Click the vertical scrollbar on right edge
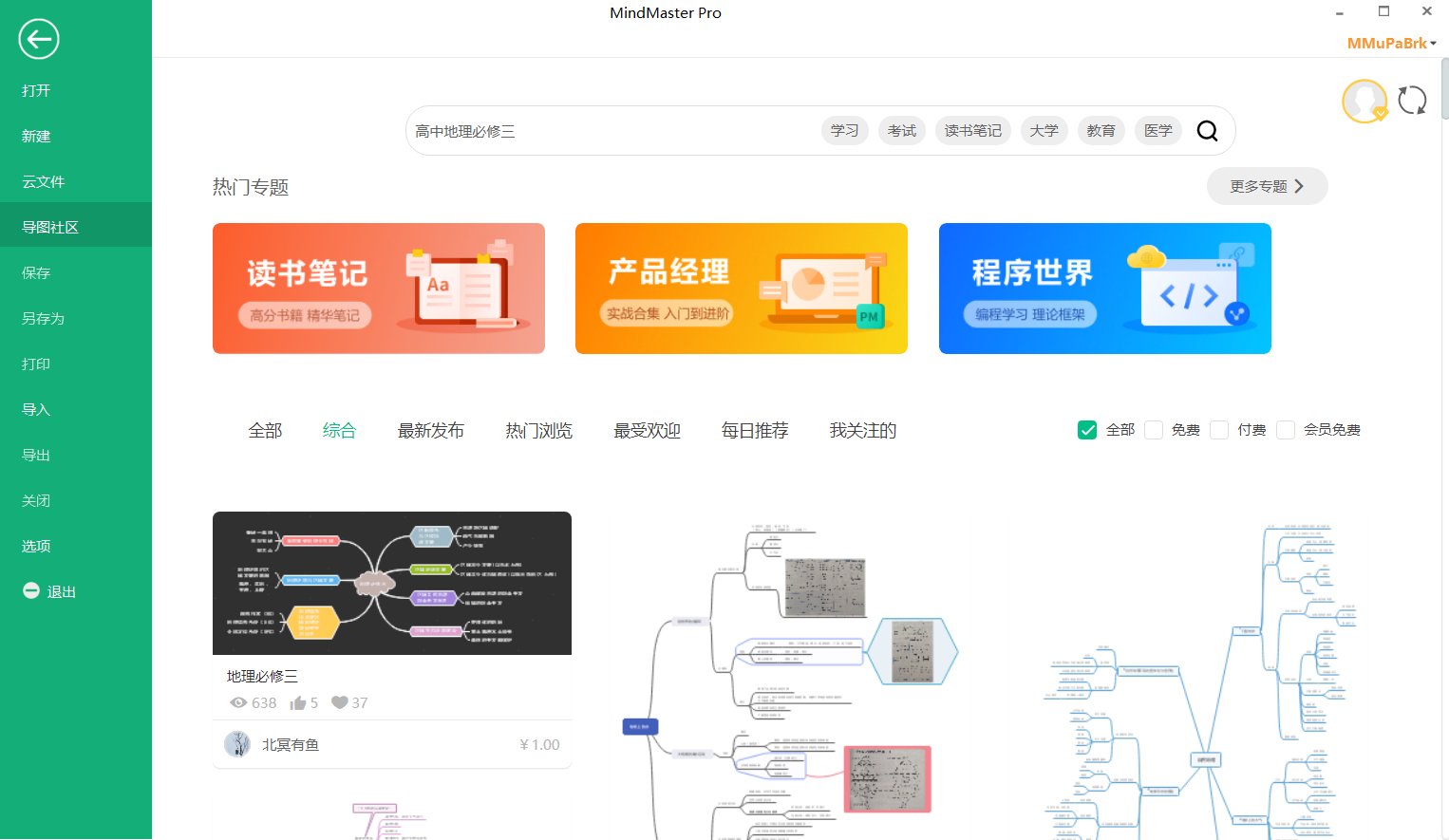 point(1444,88)
